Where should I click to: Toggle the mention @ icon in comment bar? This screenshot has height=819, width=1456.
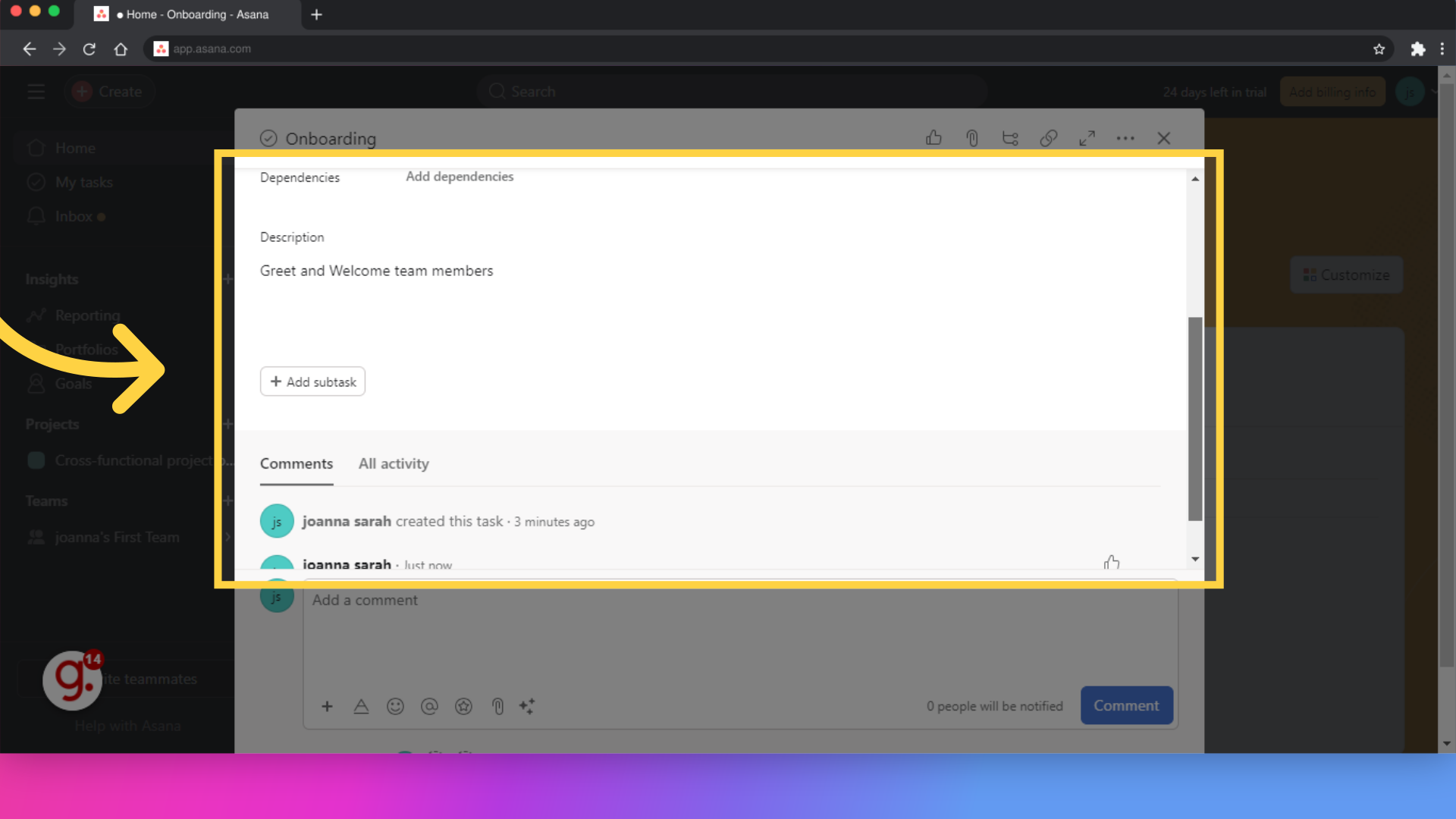pyautogui.click(x=429, y=705)
